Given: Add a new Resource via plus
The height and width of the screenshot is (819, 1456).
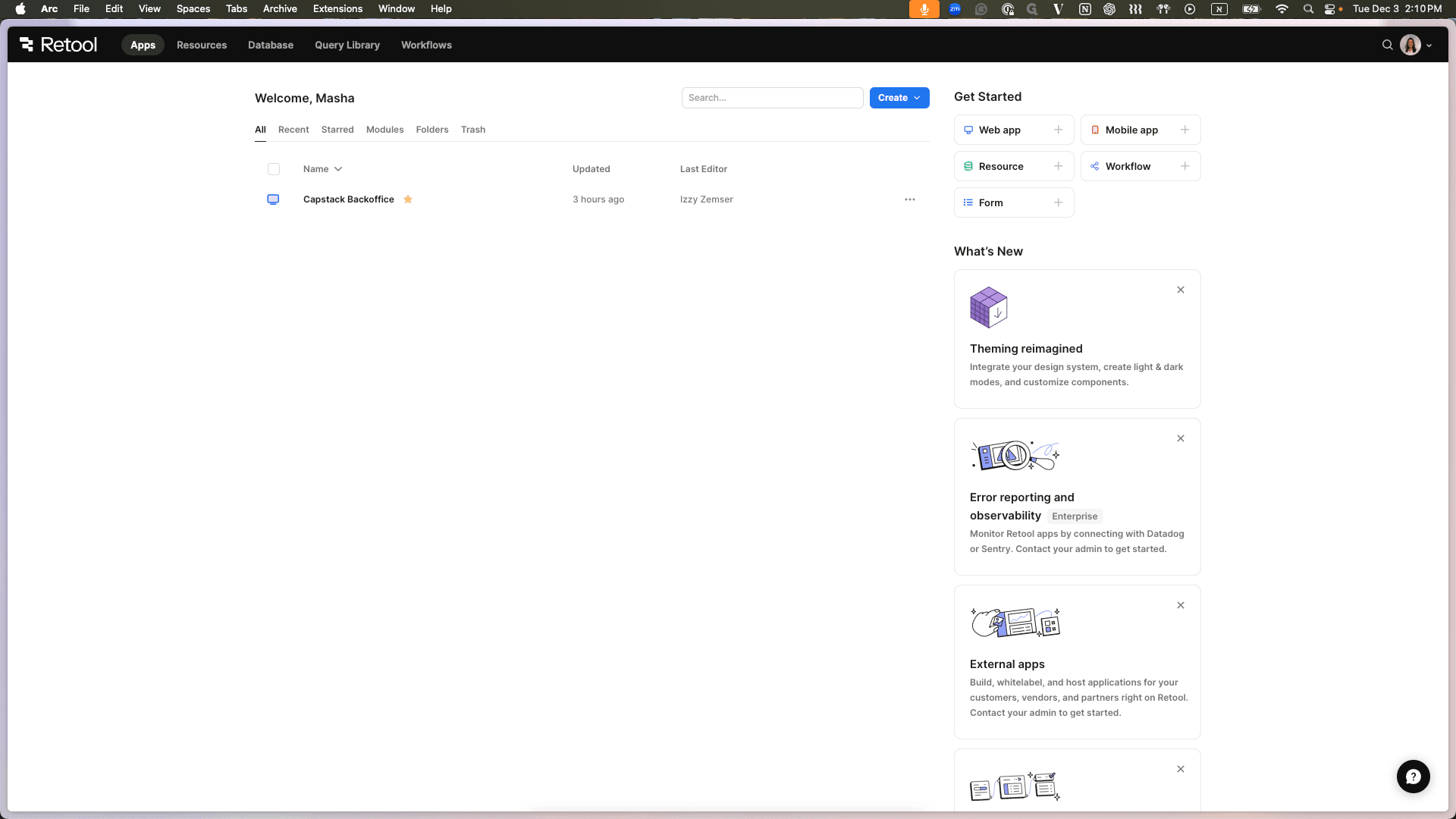Looking at the screenshot, I should click(x=1058, y=166).
